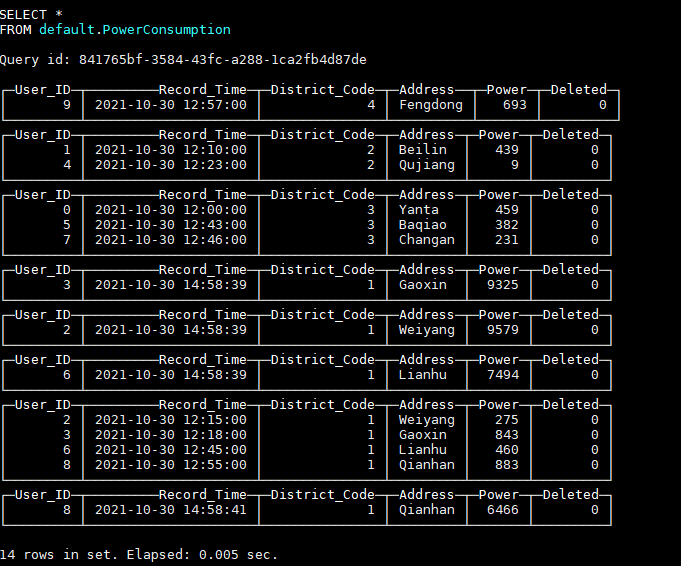Click the power value 439
The width and height of the screenshot is (681, 566).
click(507, 150)
